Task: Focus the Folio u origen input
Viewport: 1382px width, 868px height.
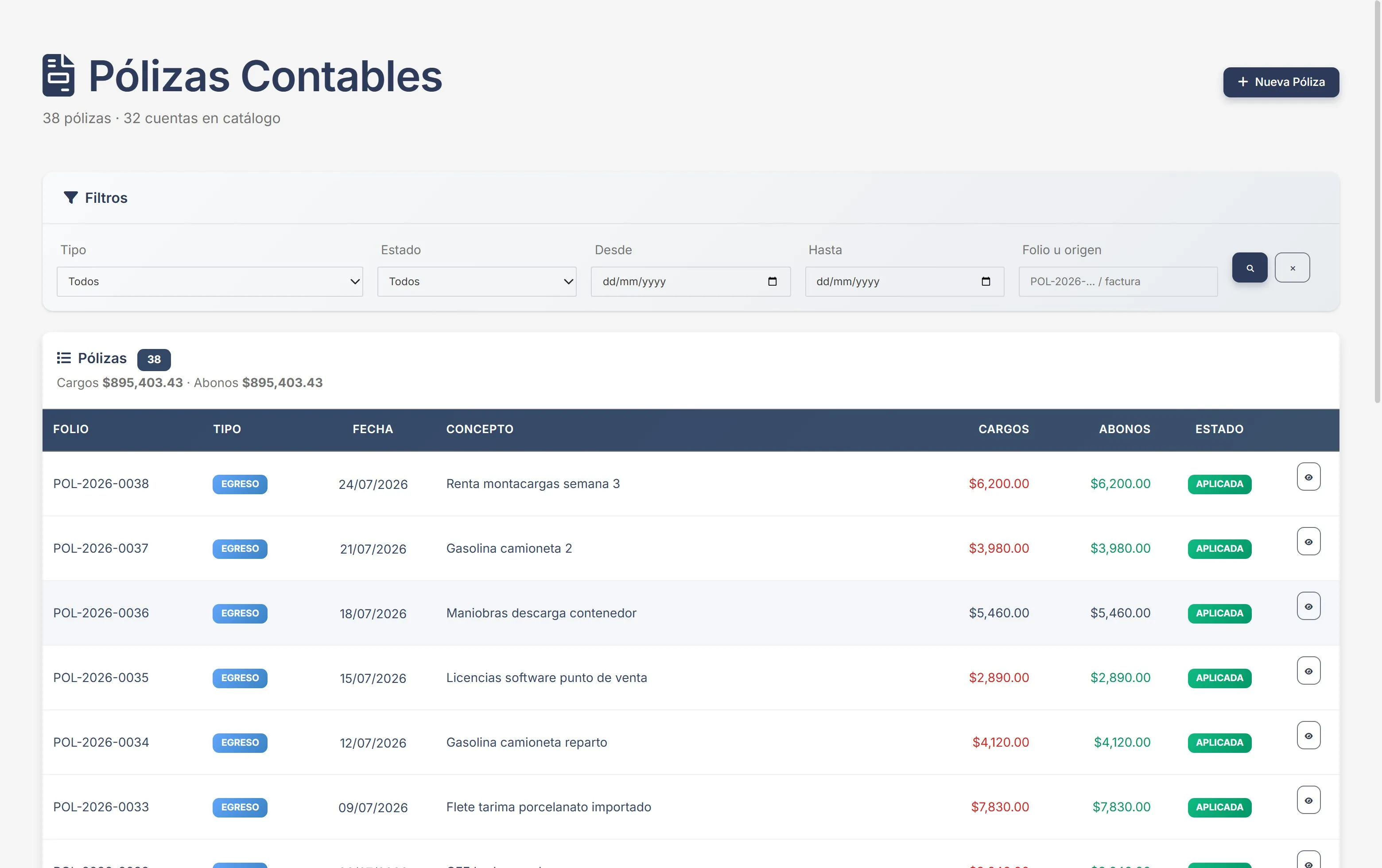Action: pos(1118,281)
